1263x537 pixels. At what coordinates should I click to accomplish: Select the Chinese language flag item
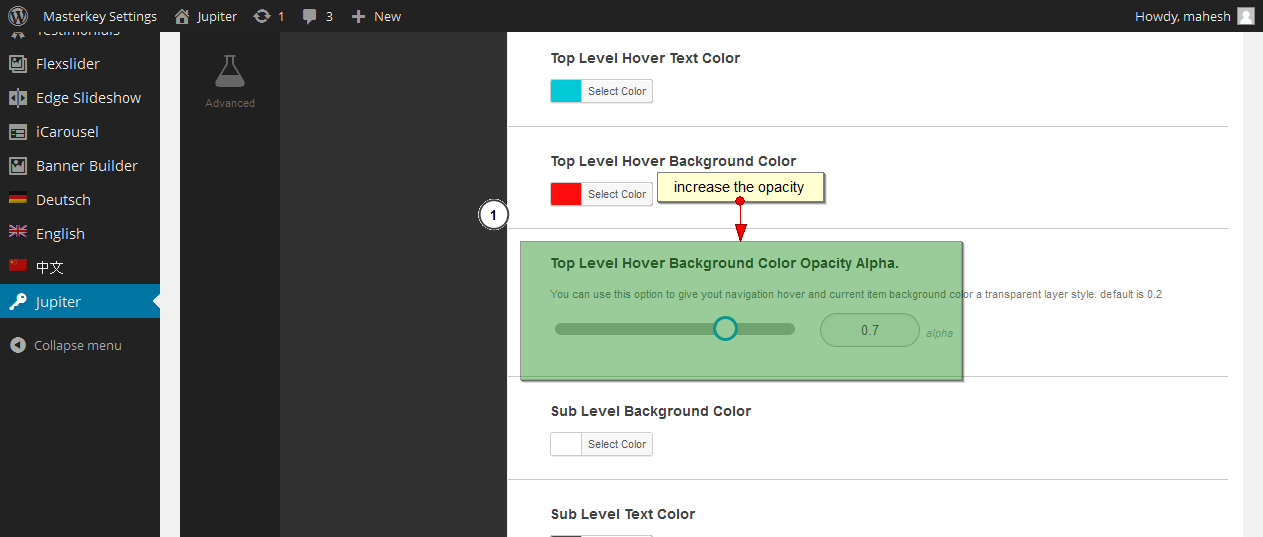click(49, 267)
